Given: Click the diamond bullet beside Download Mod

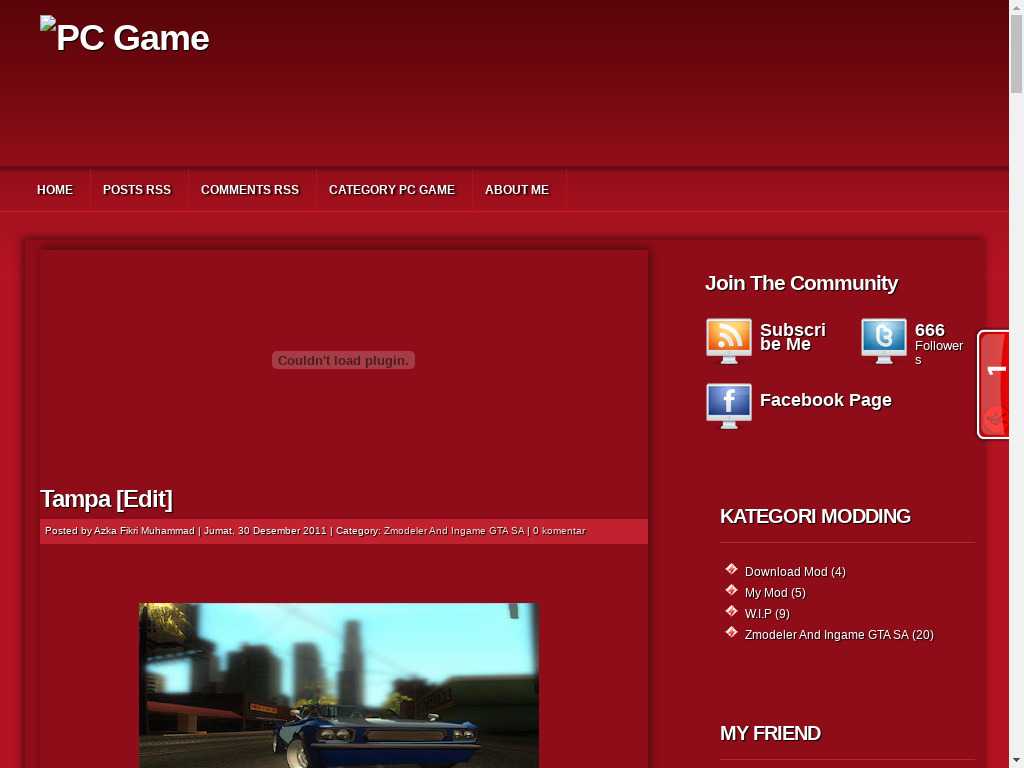Looking at the screenshot, I should [x=731, y=569].
